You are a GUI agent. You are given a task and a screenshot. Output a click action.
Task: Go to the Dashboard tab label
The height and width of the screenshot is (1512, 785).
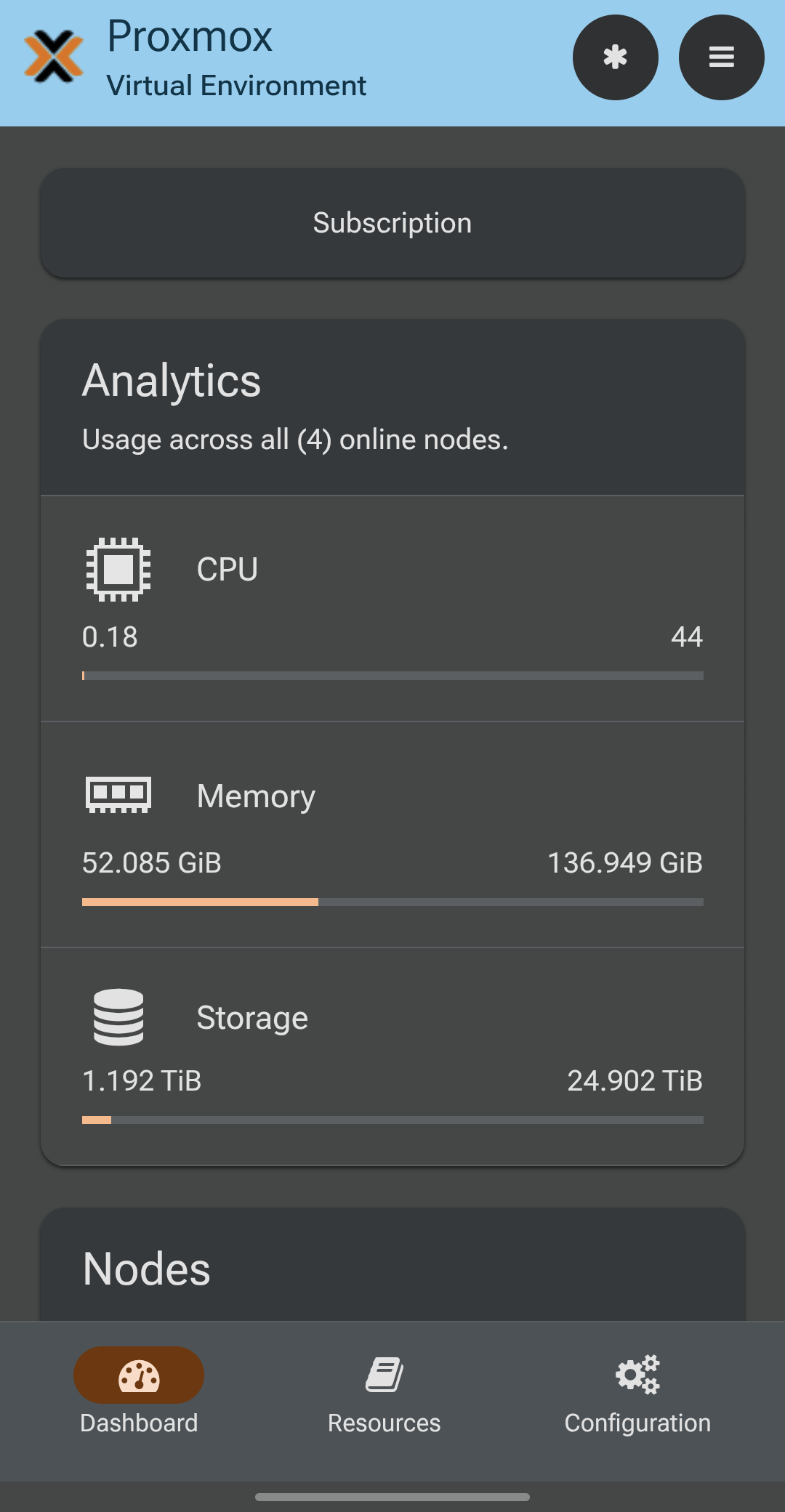pyautogui.click(x=139, y=1423)
